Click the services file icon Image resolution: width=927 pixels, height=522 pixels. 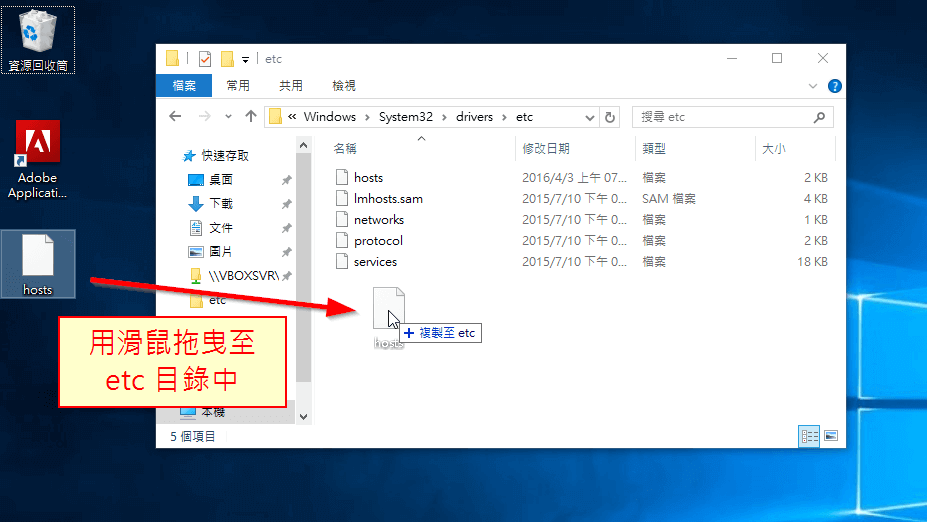[x=342, y=261]
